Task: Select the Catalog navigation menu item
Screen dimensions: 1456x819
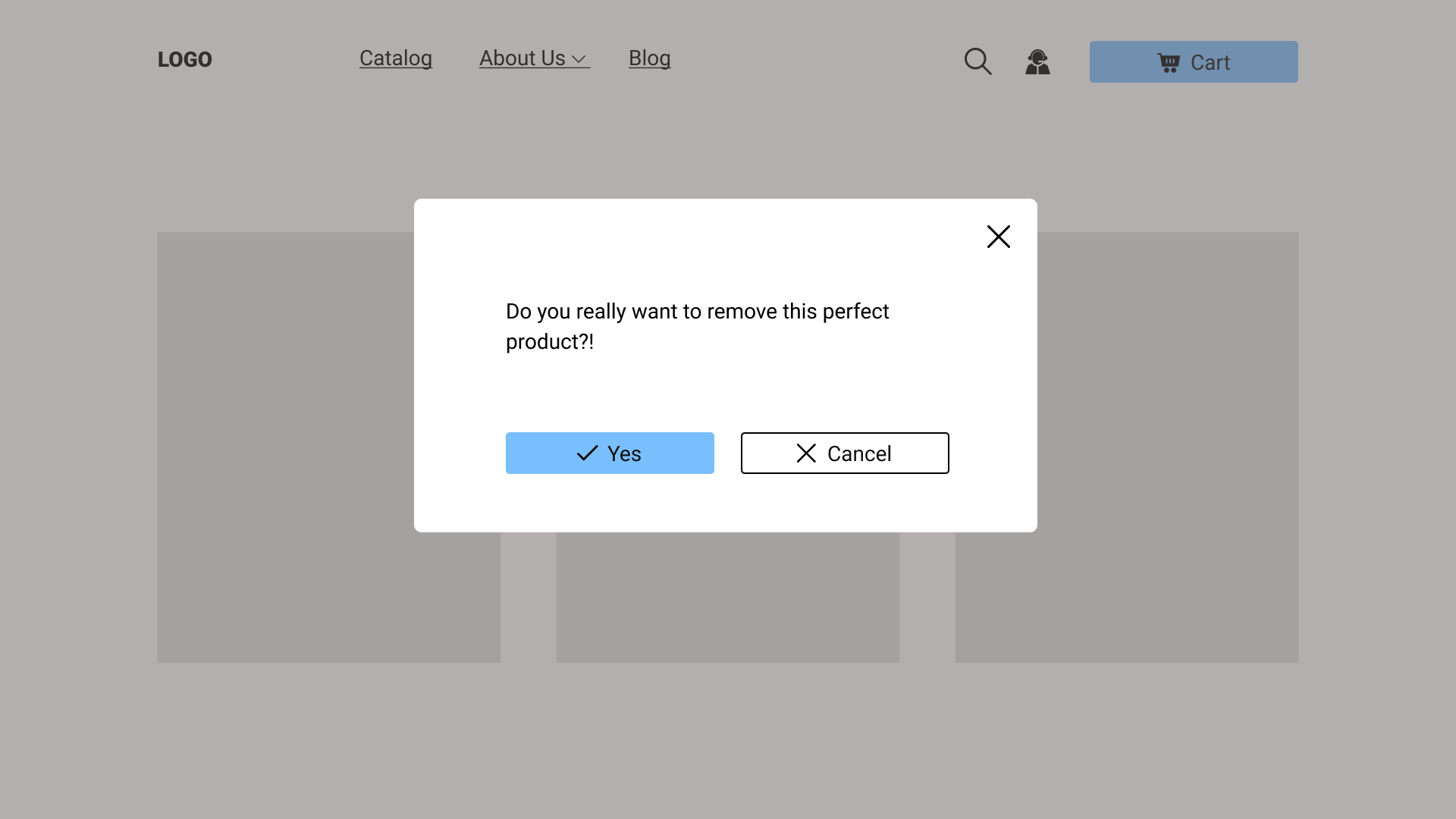Action: coord(396,57)
